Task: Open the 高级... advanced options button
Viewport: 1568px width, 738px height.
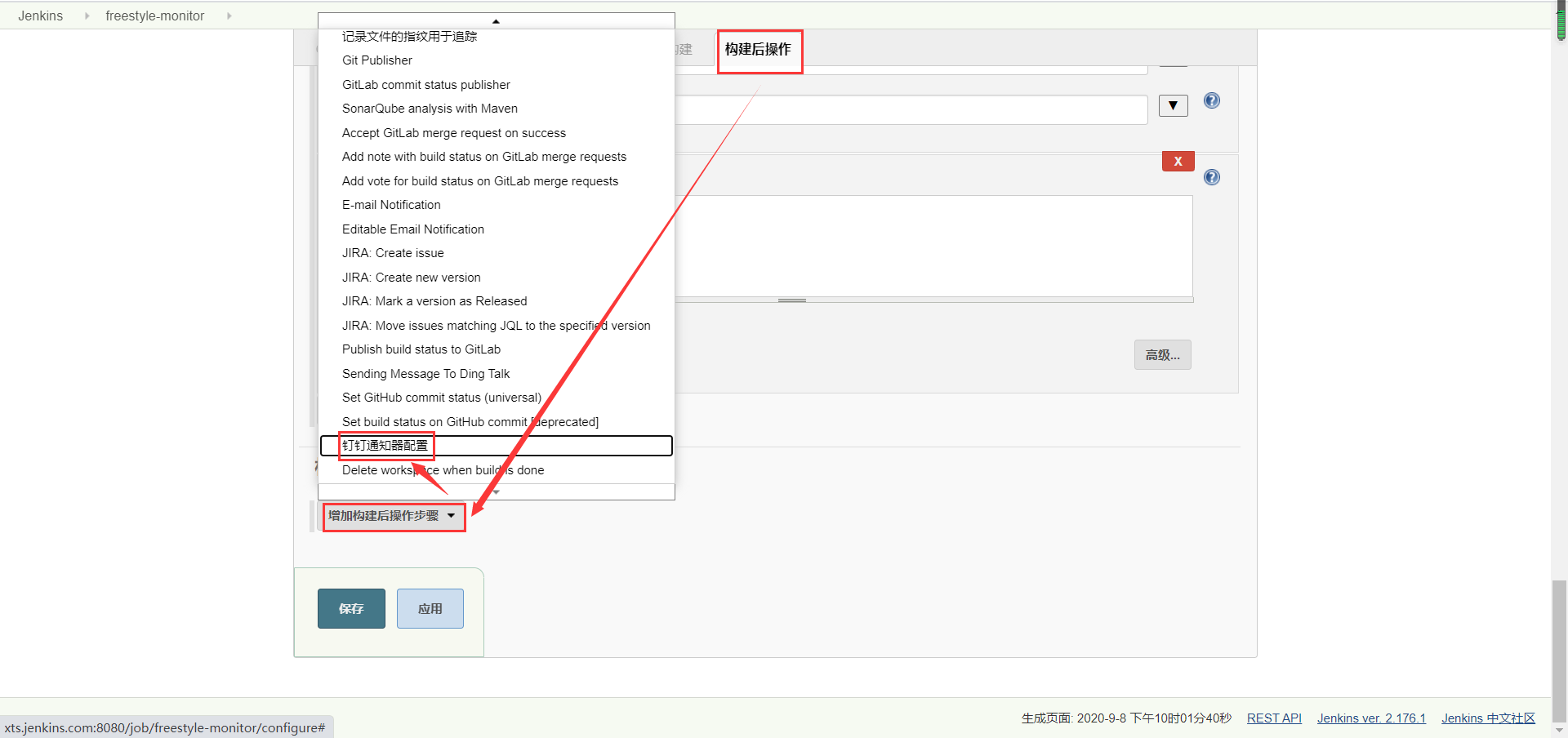Action: point(1162,355)
